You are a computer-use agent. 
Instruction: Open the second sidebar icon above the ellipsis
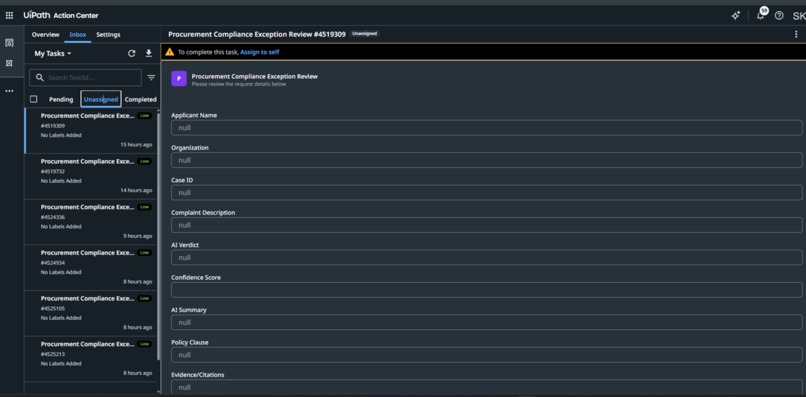click(x=9, y=63)
